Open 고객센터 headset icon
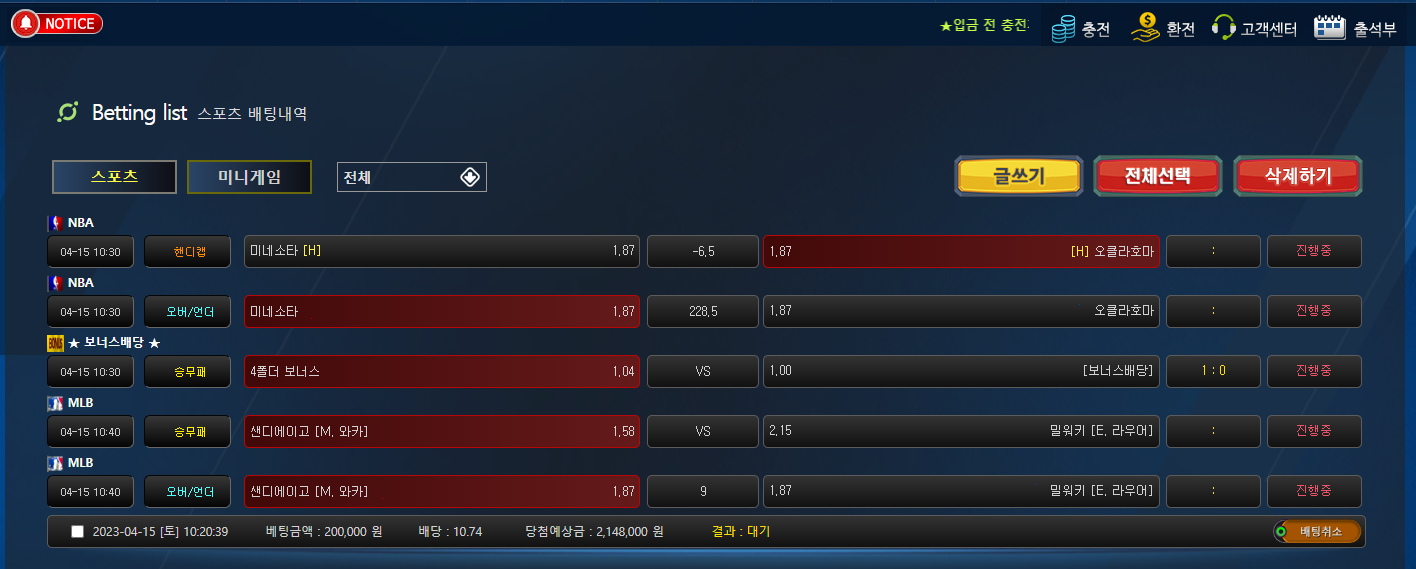 point(1223,28)
